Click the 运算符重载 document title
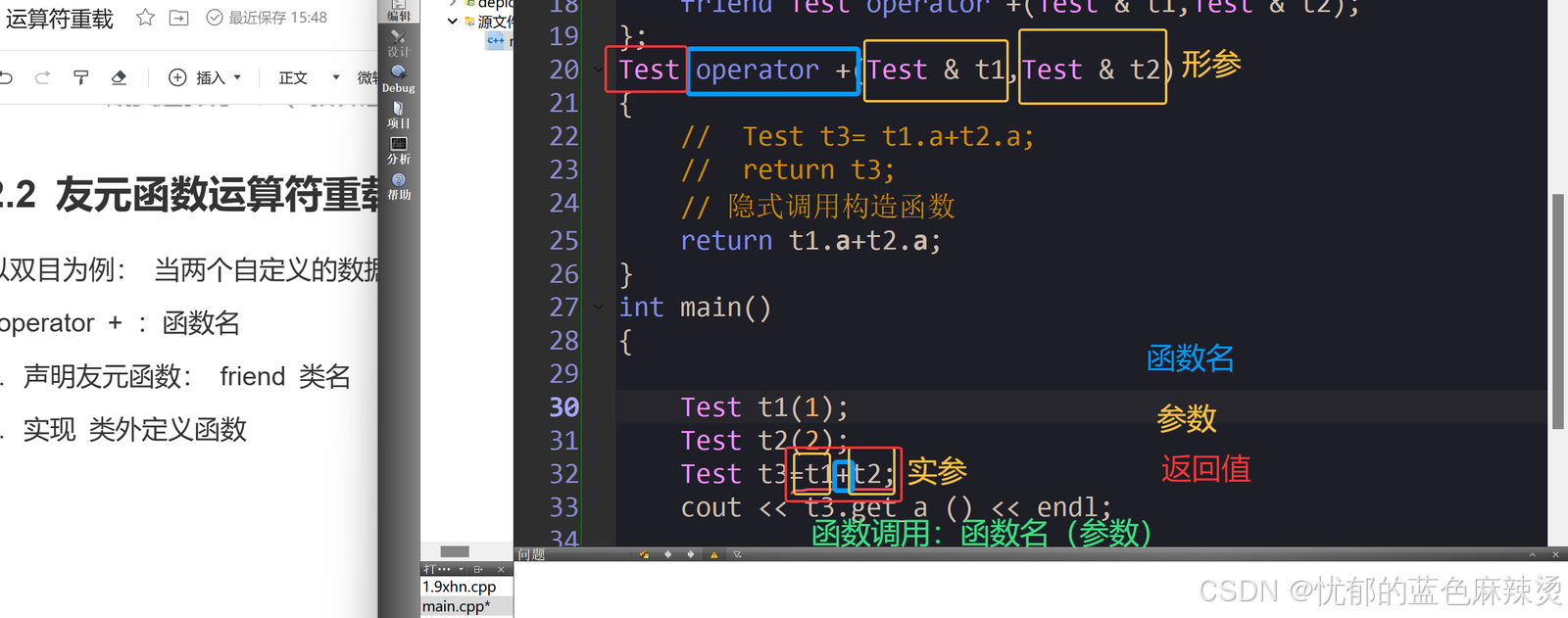 click(60, 19)
